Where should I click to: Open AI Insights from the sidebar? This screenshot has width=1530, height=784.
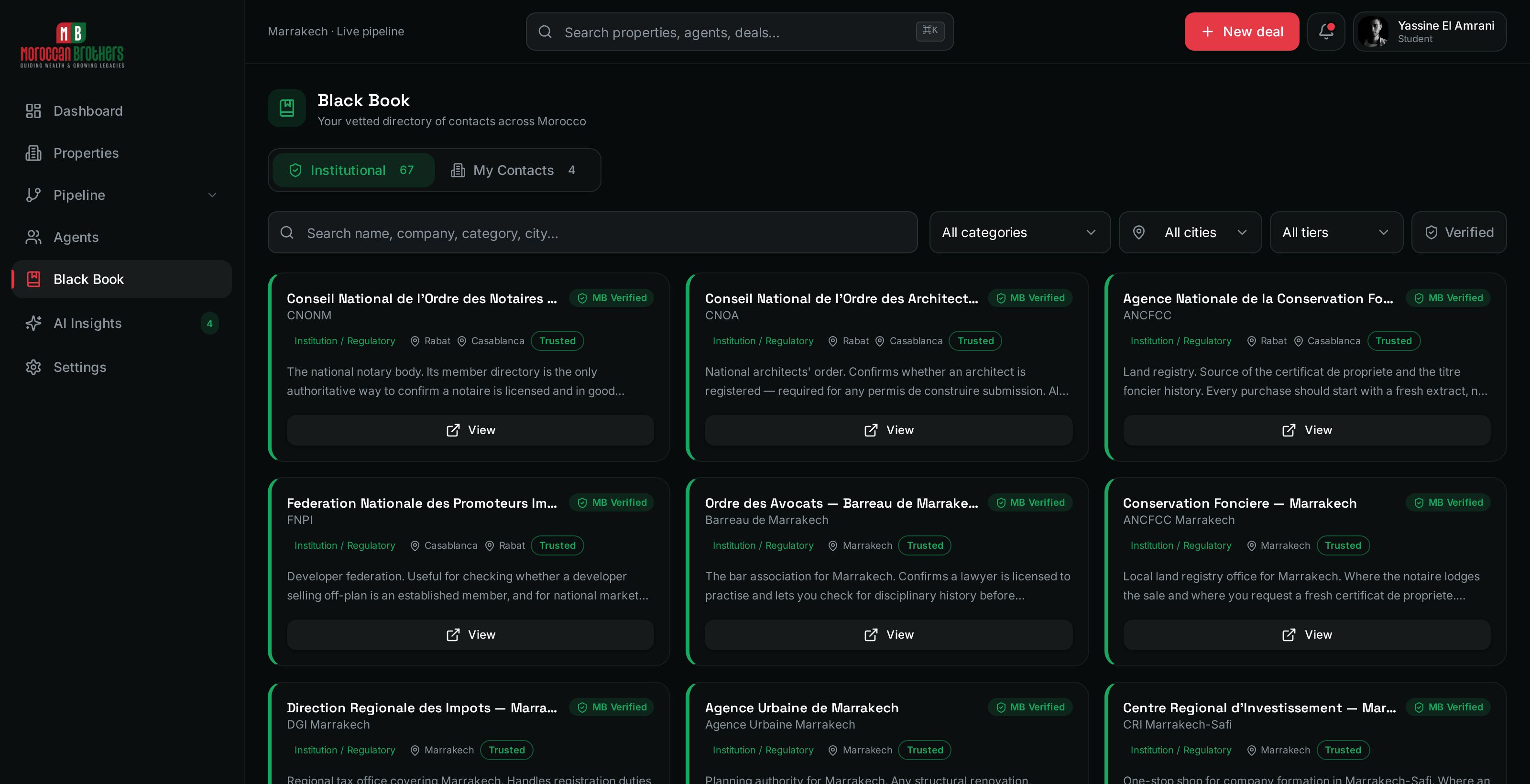(122, 323)
